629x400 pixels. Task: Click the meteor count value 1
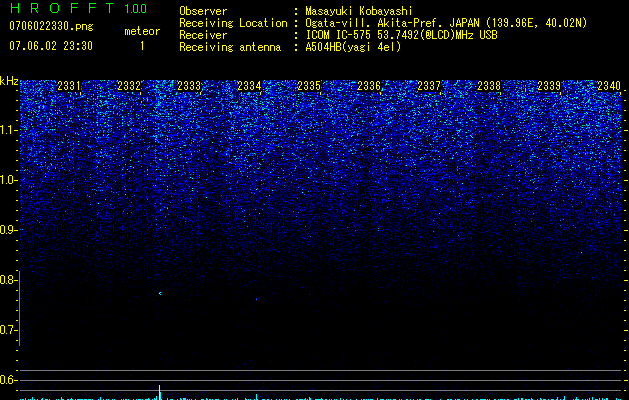142,46
